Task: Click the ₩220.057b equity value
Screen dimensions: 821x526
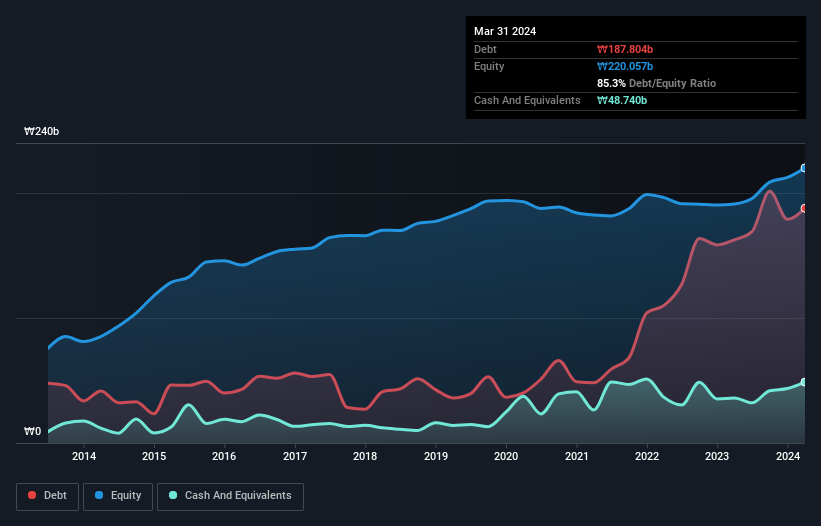Action: [625, 66]
